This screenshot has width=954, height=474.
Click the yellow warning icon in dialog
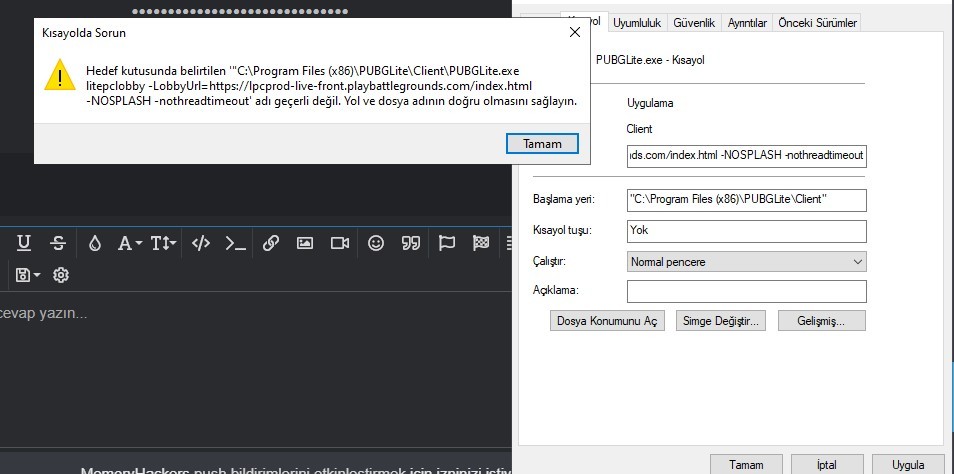60,75
